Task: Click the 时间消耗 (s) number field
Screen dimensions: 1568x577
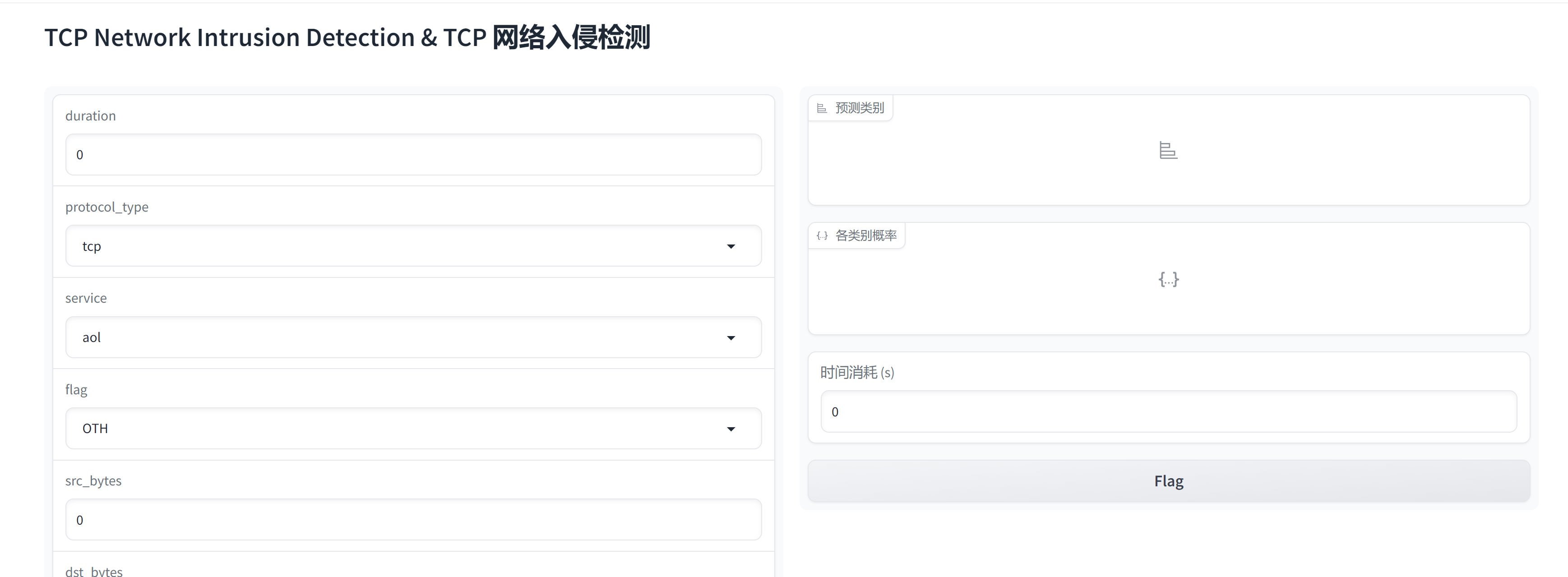Action: pyautogui.click(x=1169, y=411)
